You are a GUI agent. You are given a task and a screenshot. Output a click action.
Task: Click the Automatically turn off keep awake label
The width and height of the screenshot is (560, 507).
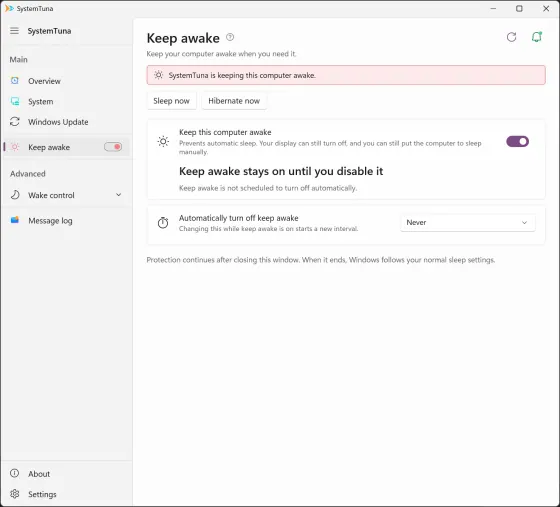(x=239, y=218)
